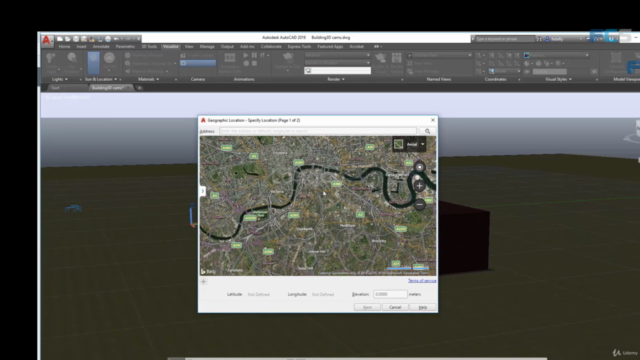Open the Insert ribbon tab
Image resolution: width=640 pixels, height=360 pixels.
click(x=81, y=47)
